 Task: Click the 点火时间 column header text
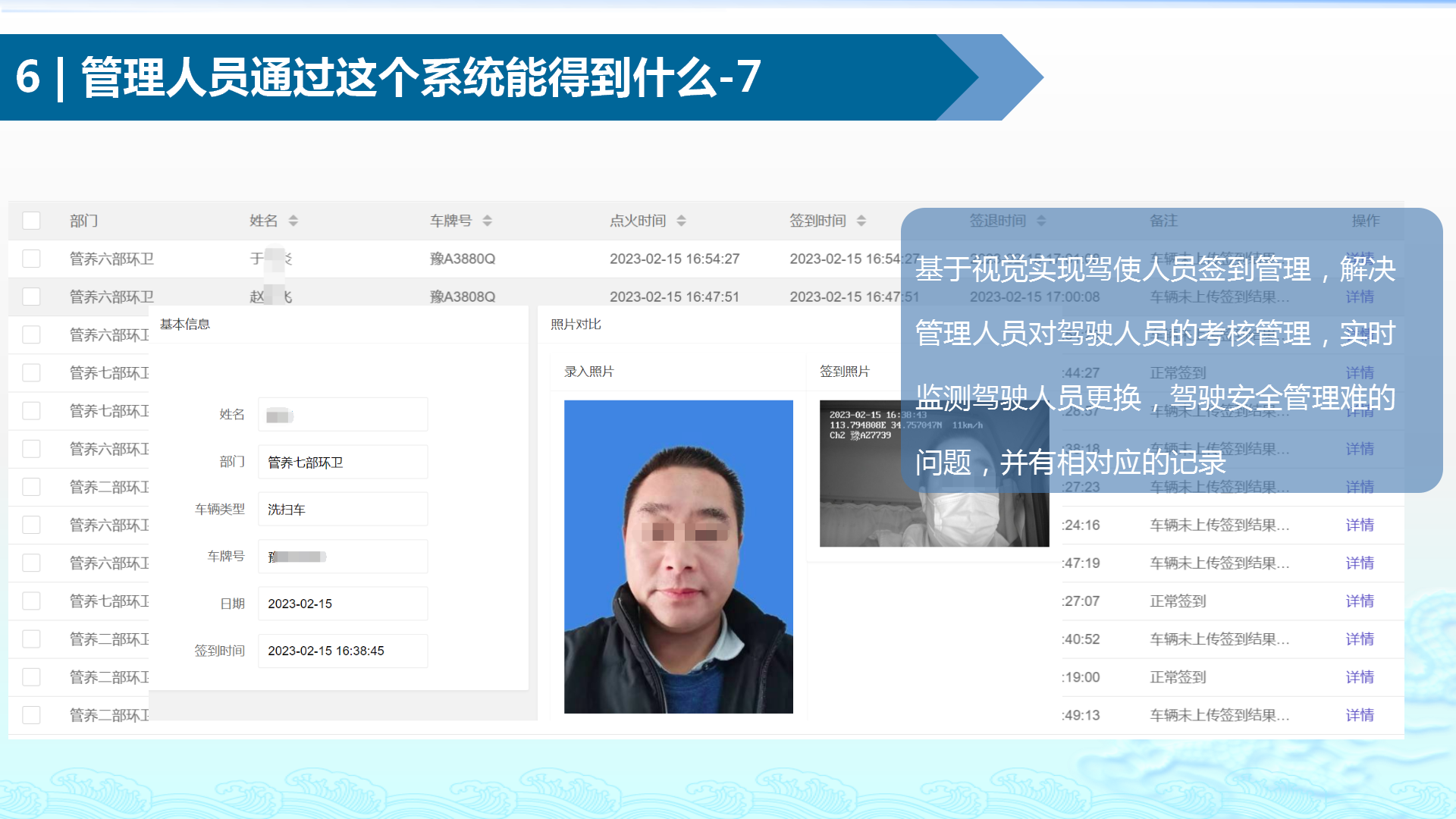(638, 221)
